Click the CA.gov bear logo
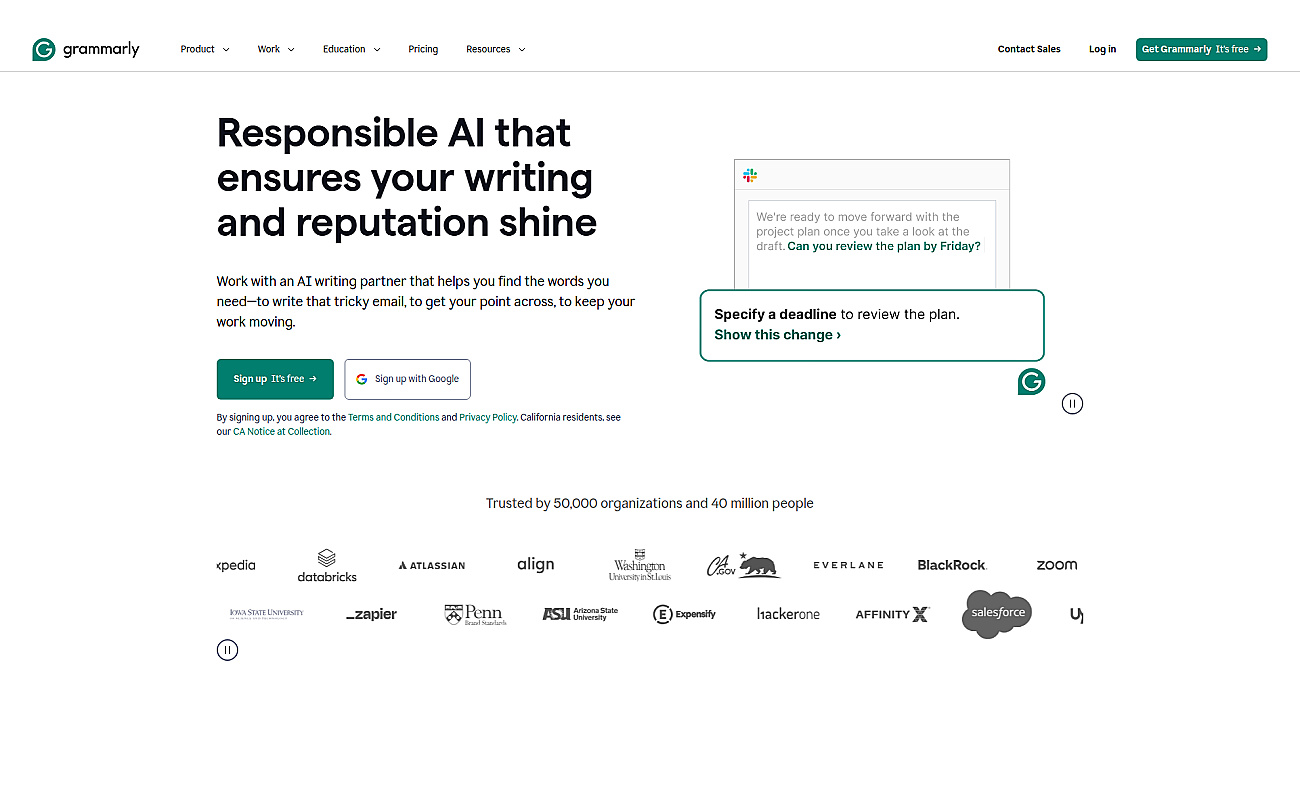 (743, 565)
